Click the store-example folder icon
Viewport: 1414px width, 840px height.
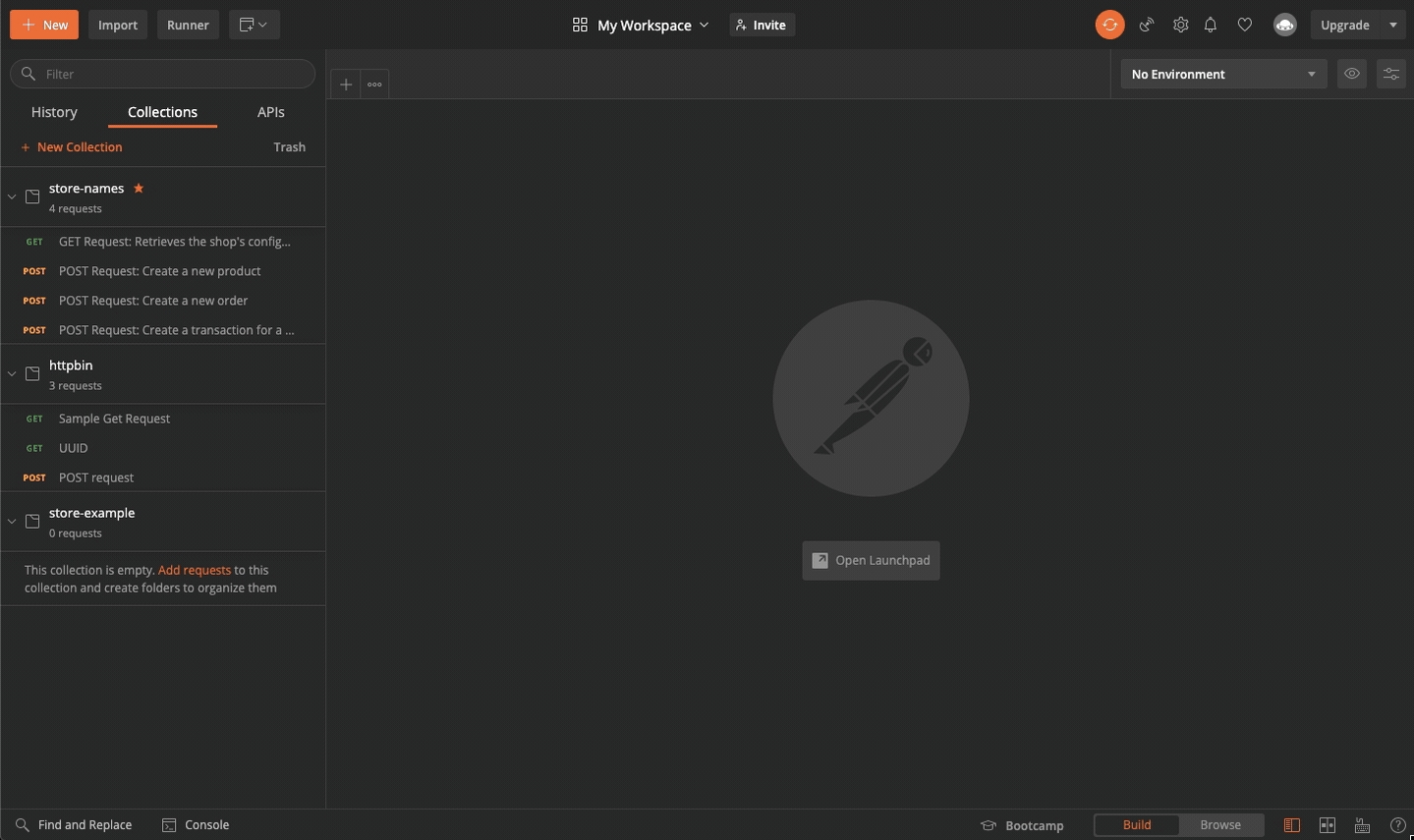click(x=32, y=521)
